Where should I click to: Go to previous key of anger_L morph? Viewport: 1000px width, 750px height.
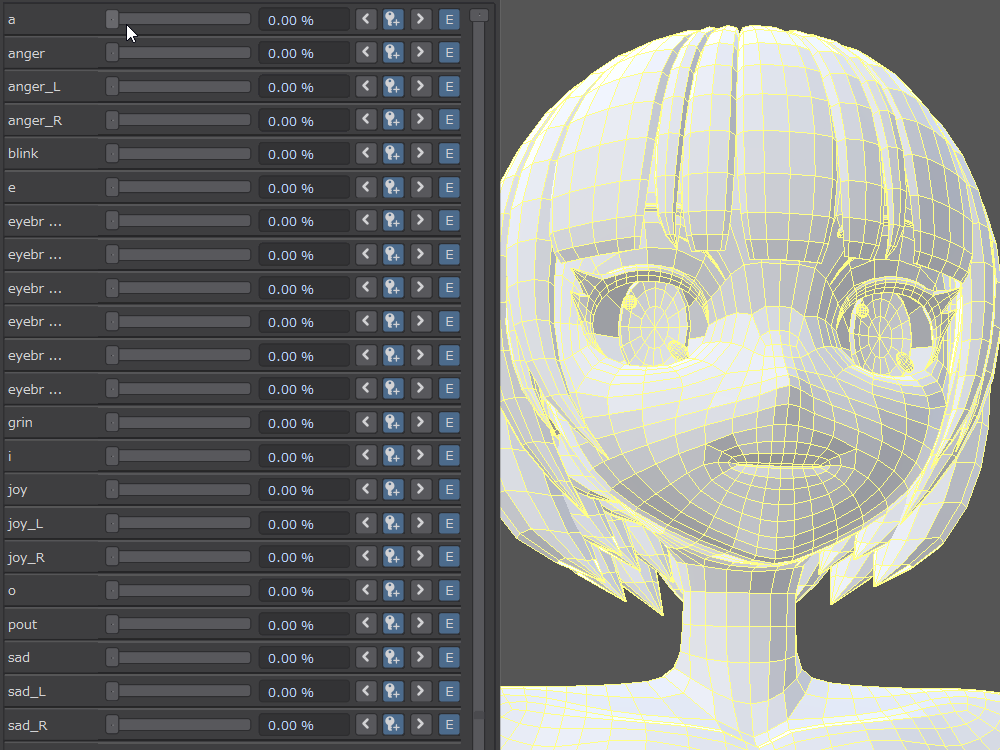click(366, 87)
